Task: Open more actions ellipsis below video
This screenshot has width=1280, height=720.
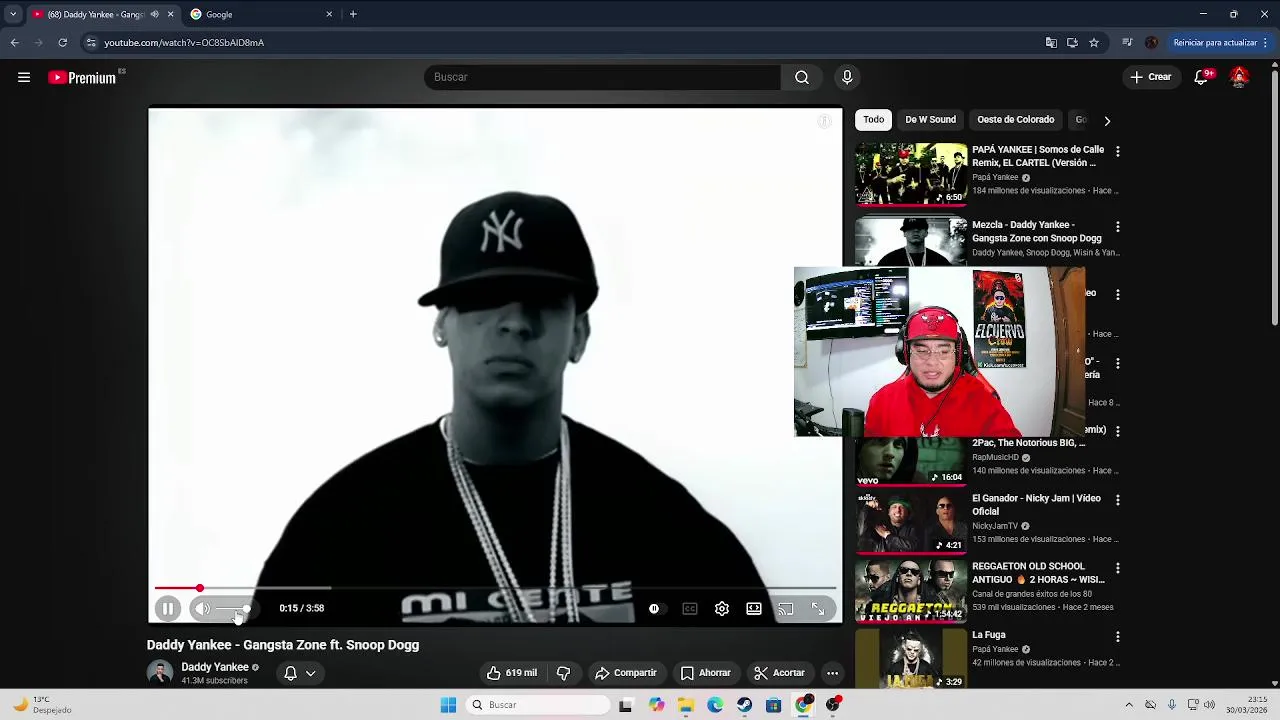Action: (832, 673)
